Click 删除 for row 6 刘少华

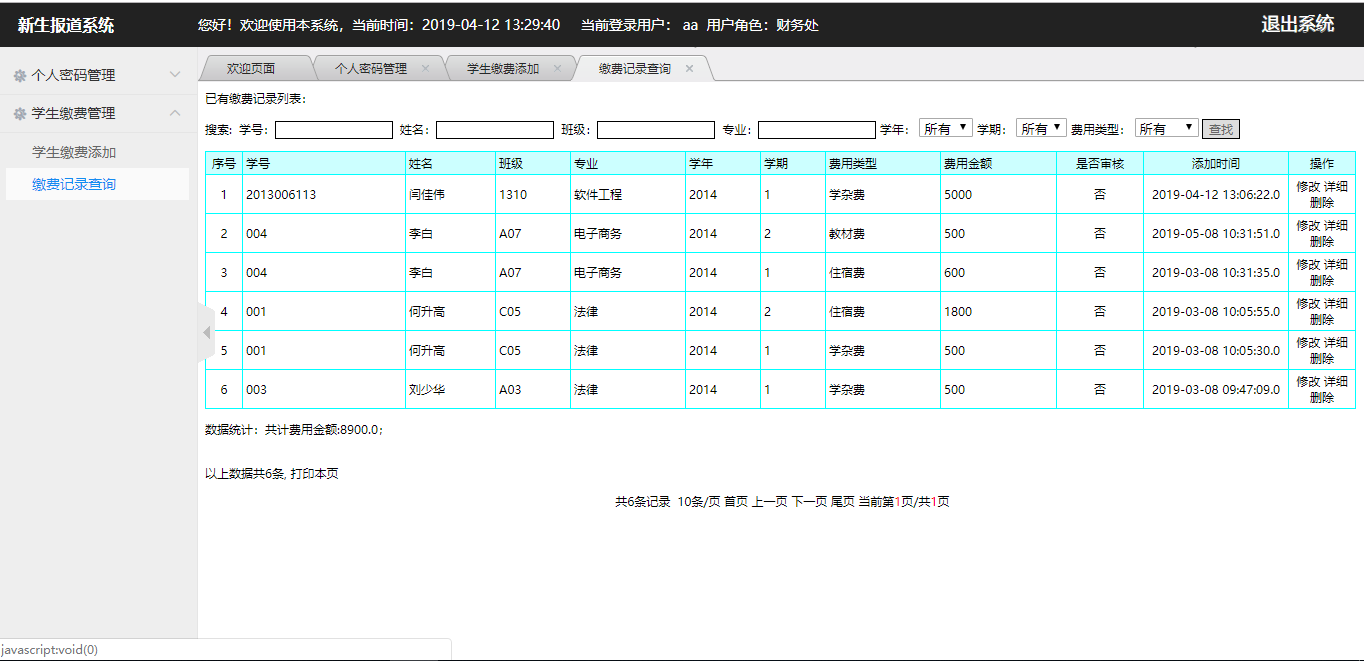[x=1322, y=398]
